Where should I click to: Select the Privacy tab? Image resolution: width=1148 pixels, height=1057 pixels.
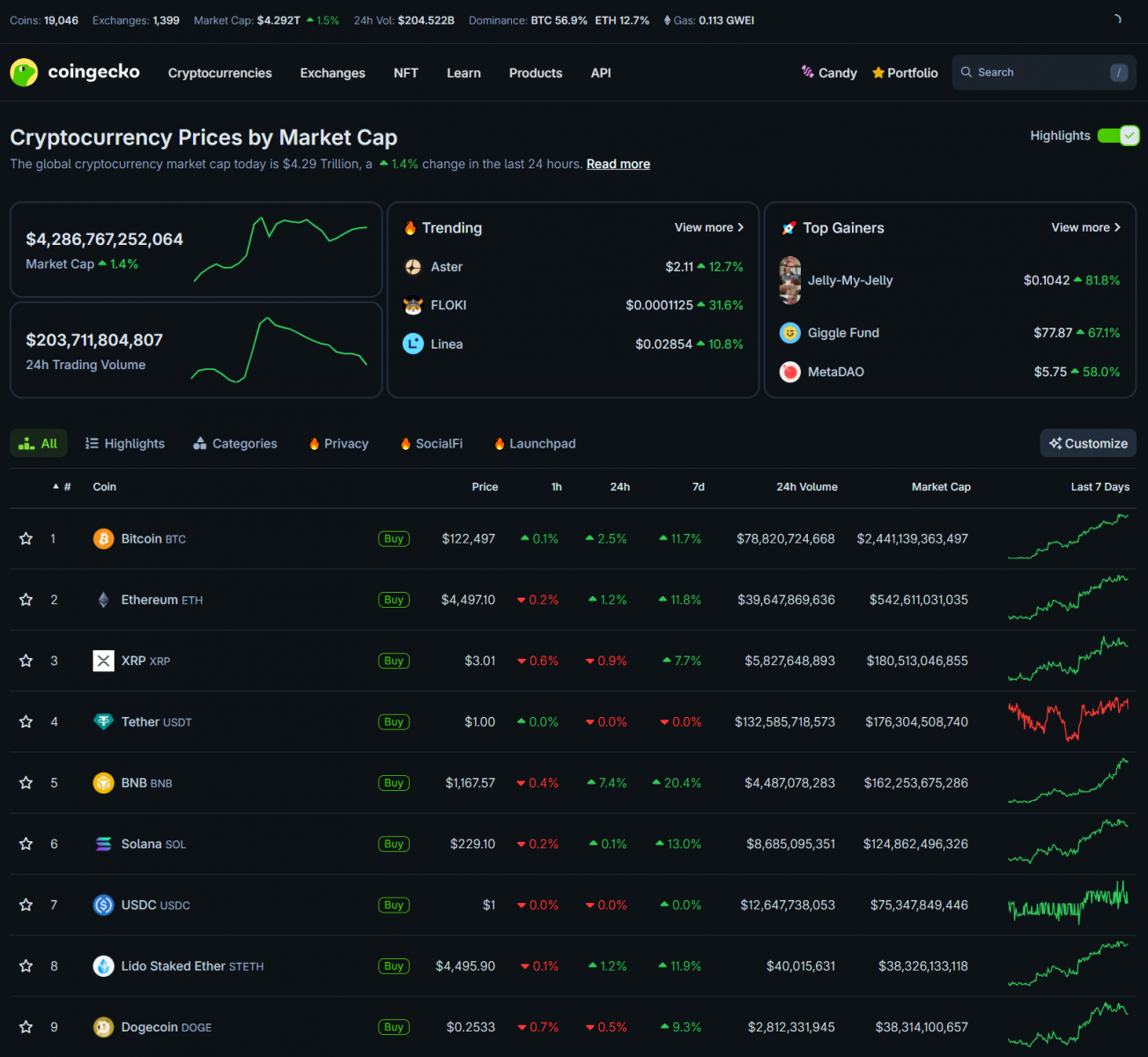pos(338,444)
